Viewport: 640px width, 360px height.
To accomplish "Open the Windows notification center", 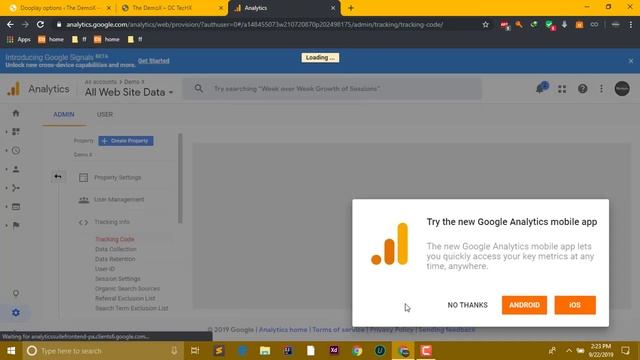I will click(x=625, y=351).
